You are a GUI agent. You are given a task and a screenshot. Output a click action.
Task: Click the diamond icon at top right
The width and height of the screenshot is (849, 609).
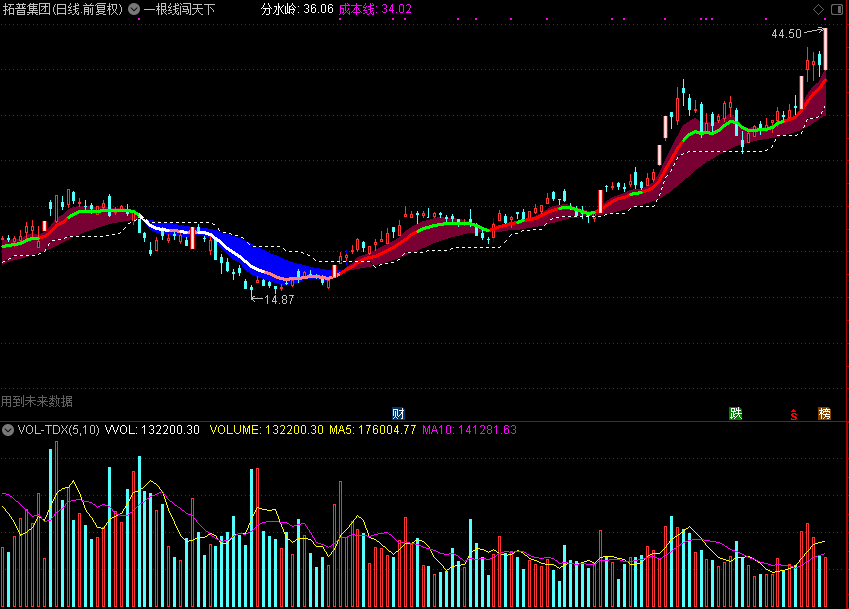[818, 9]
